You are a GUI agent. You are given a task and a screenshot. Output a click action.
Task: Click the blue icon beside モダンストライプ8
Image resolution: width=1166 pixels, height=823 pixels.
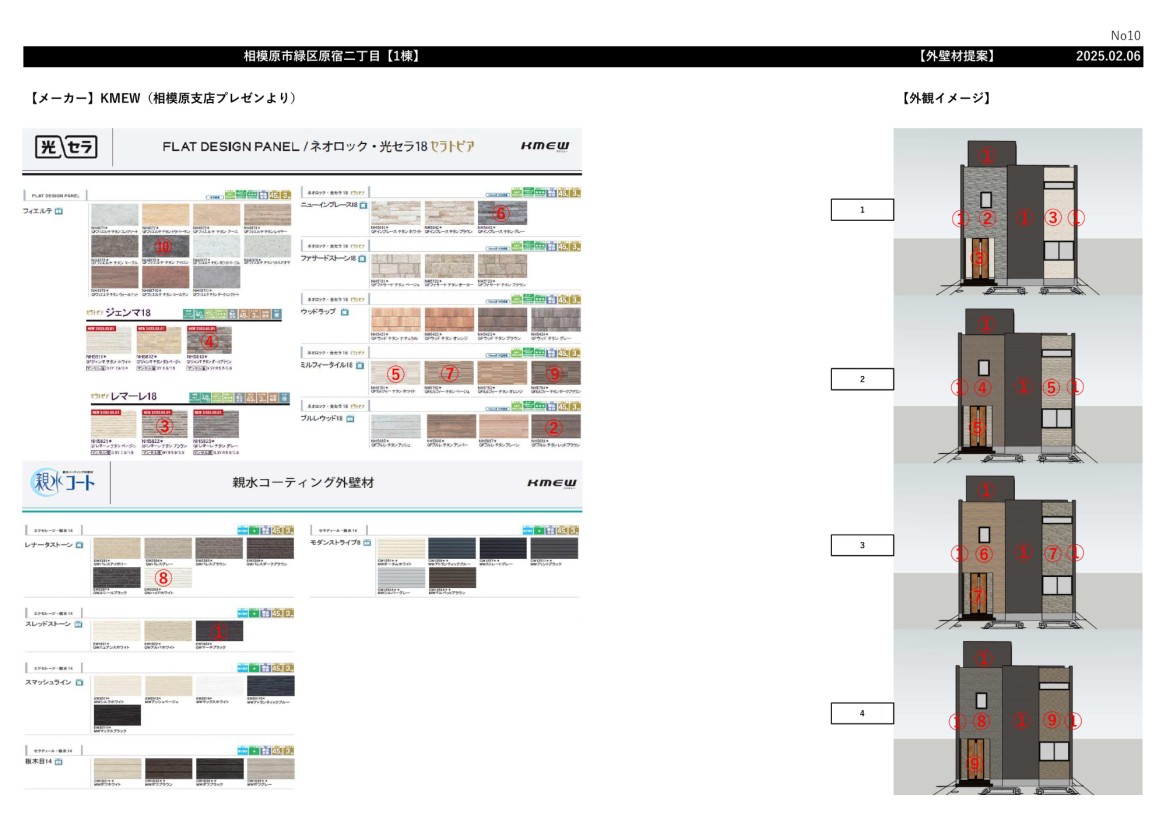click(x=367, y=543)
